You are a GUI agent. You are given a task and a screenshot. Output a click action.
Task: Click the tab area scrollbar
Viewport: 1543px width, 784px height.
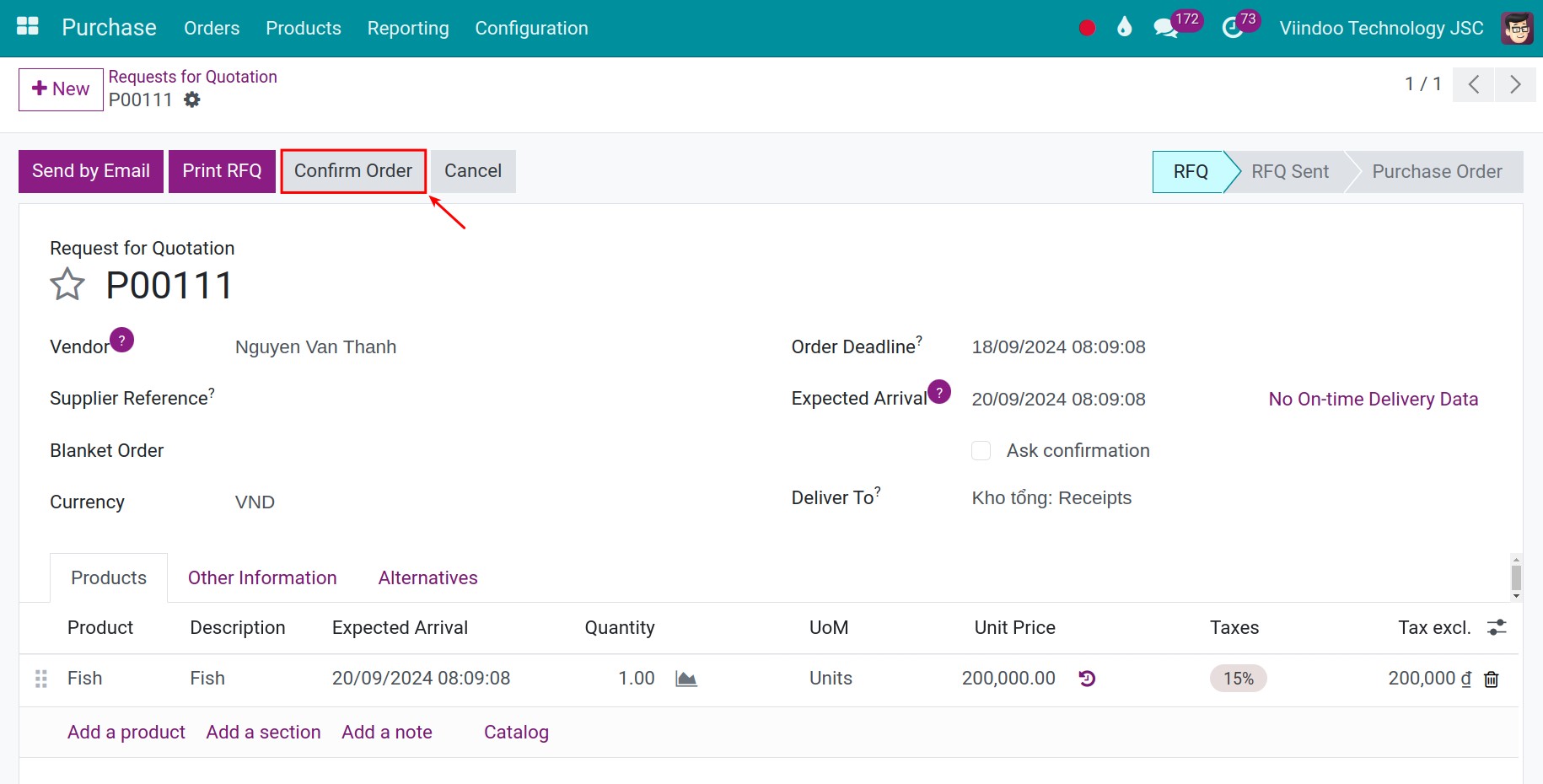1516,577
